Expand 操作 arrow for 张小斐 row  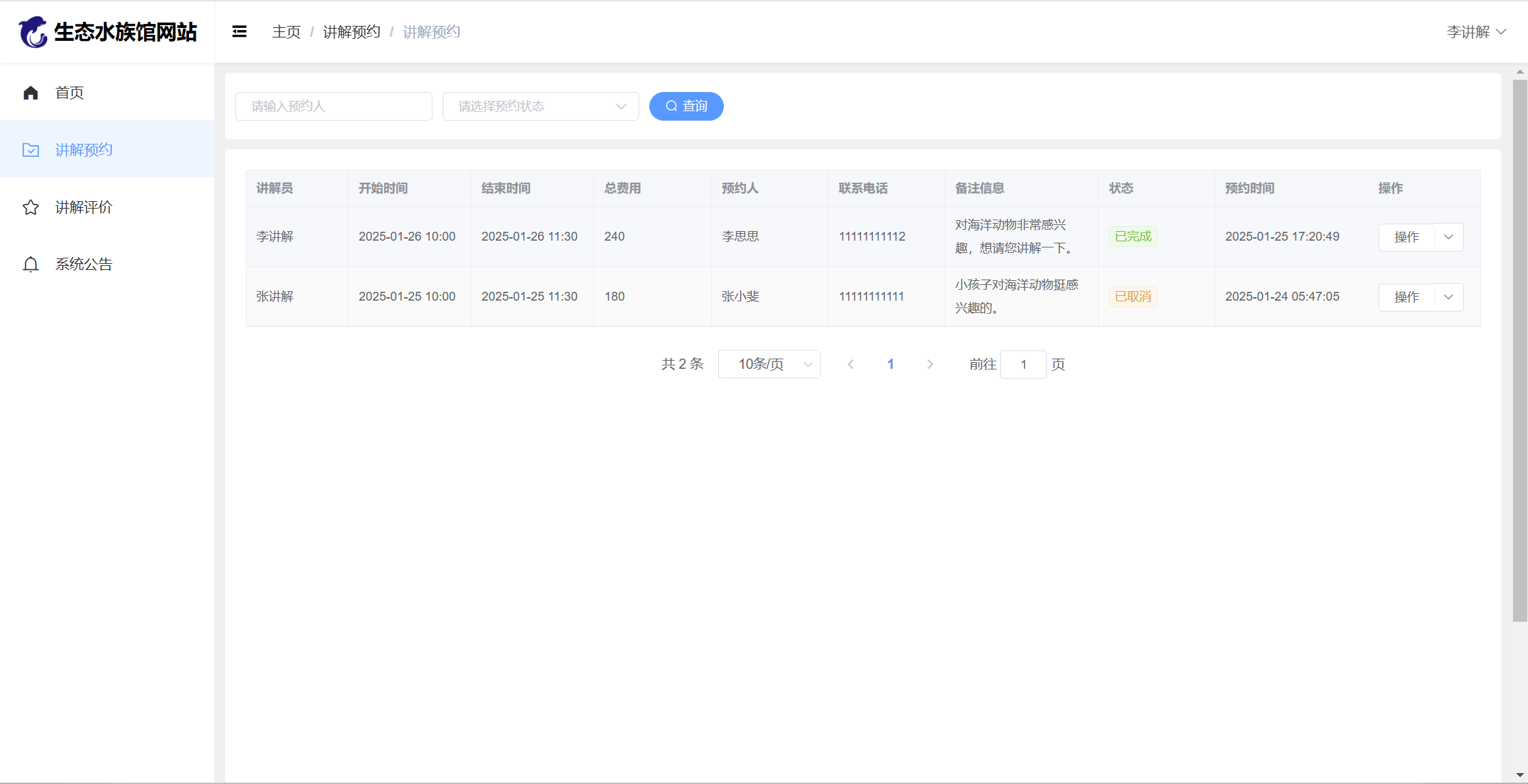pos(1449,297)
